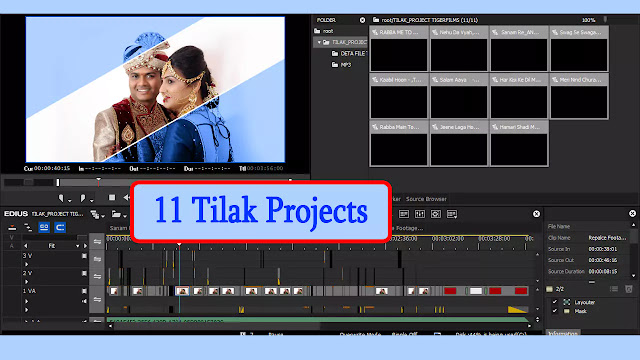Open the DETA FILE folder
The width and height of the screenshot is (640, 360).
pos(349,53)
